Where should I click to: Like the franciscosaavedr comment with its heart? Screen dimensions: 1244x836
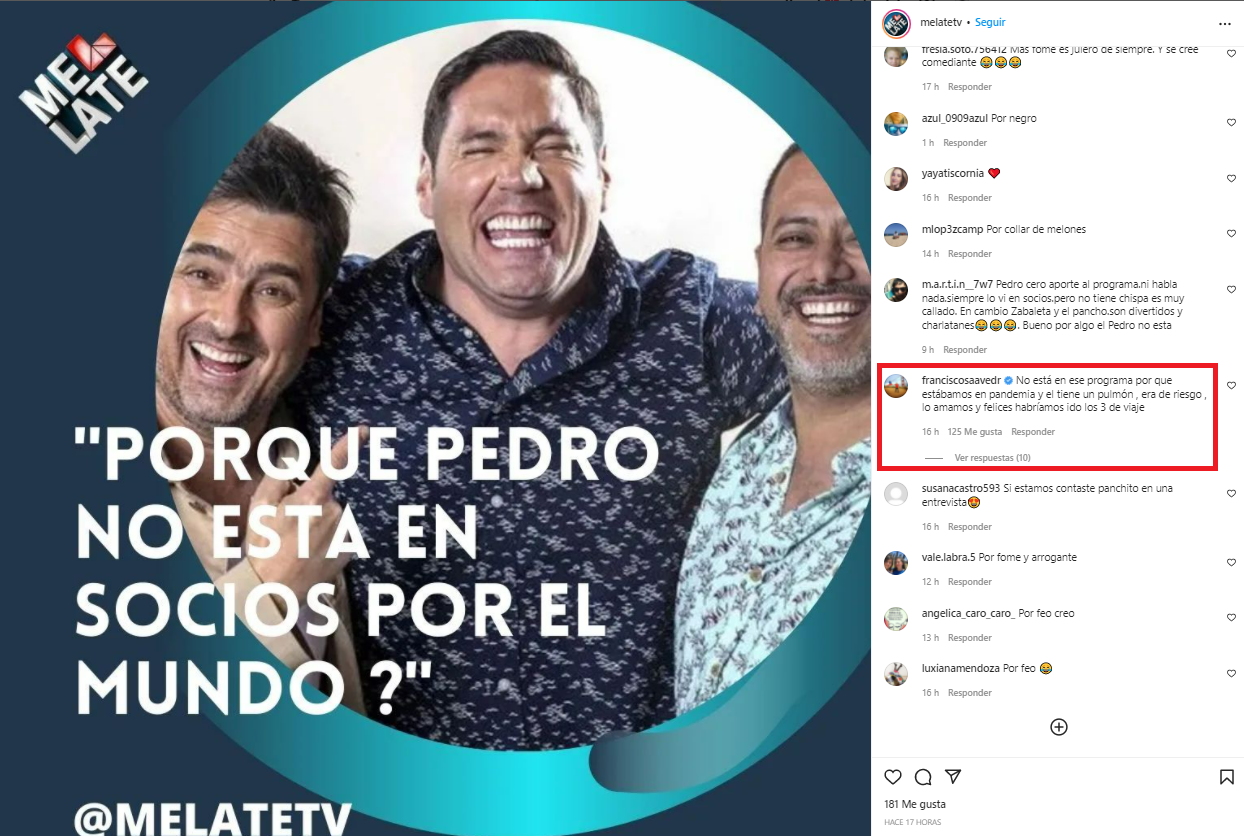[1231, 385]
